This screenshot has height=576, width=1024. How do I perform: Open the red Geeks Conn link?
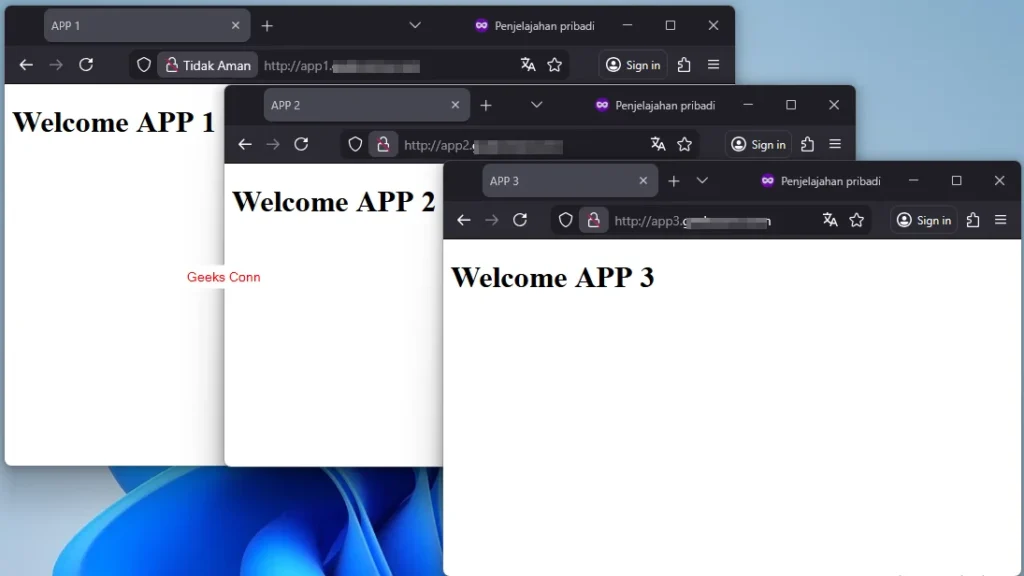pos(223,277)
